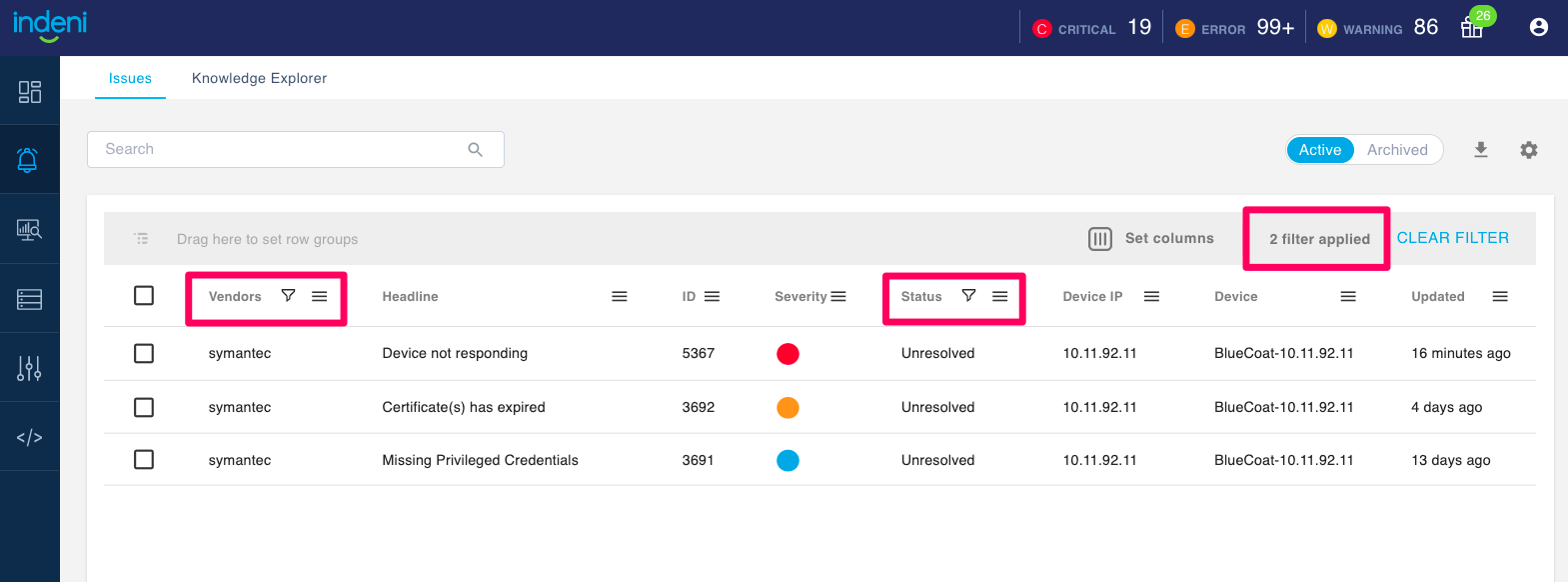
Task: Open the devices list sidebar icon
Action: point(29,299)
